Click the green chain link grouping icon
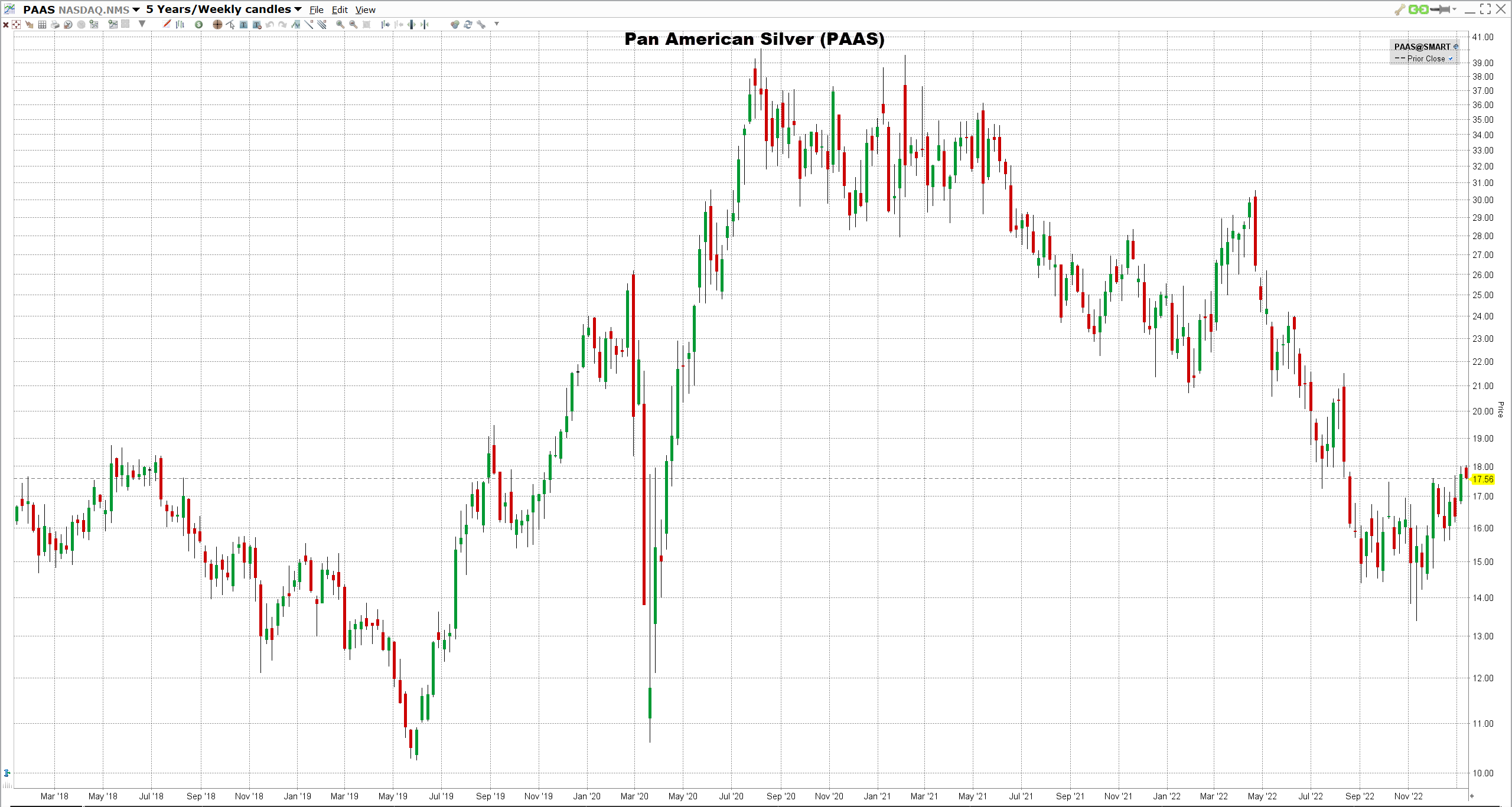This screenshot has height=807, width=1512. coord(1418,9)
